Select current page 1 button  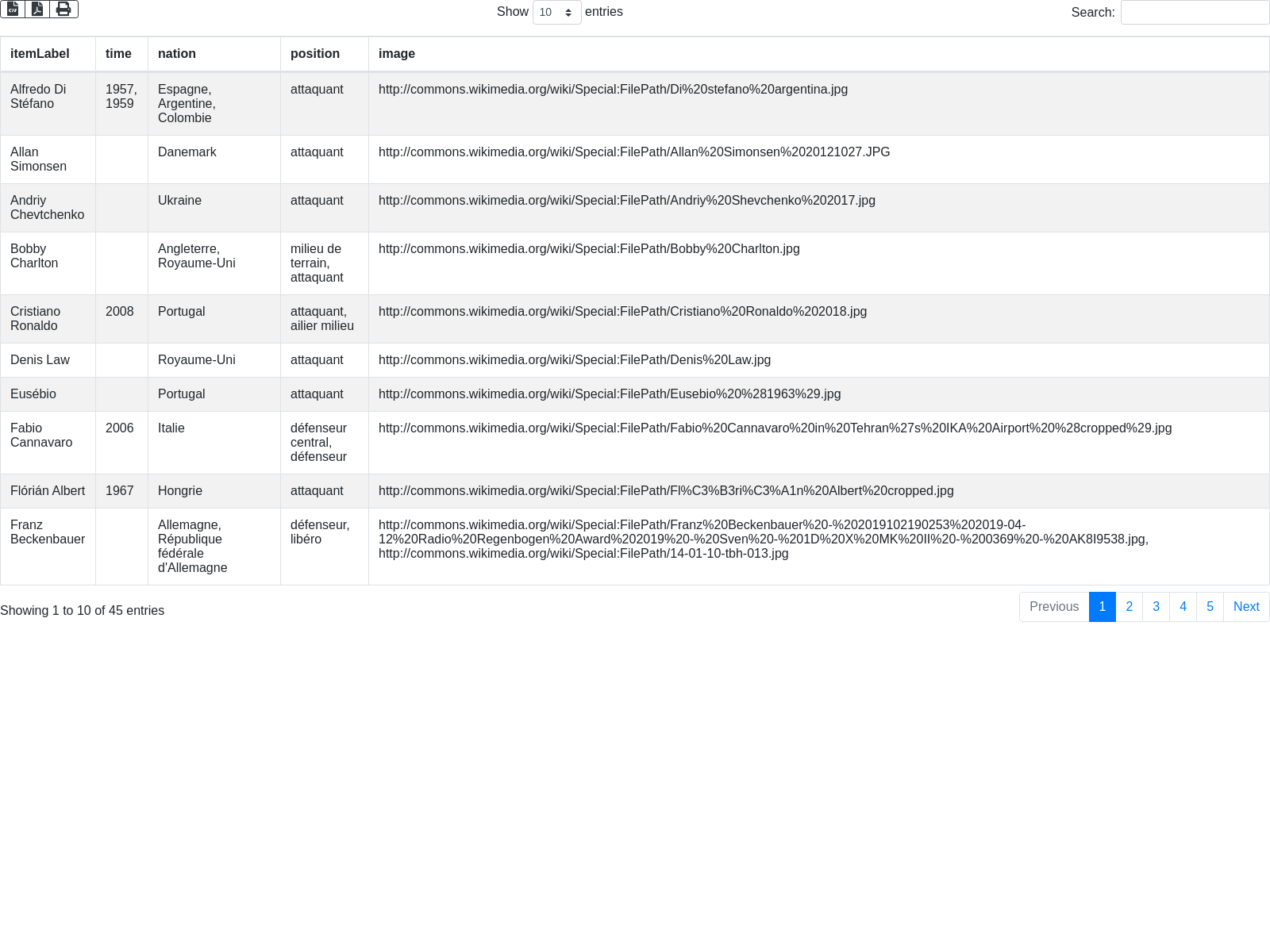pos(1102,607)
